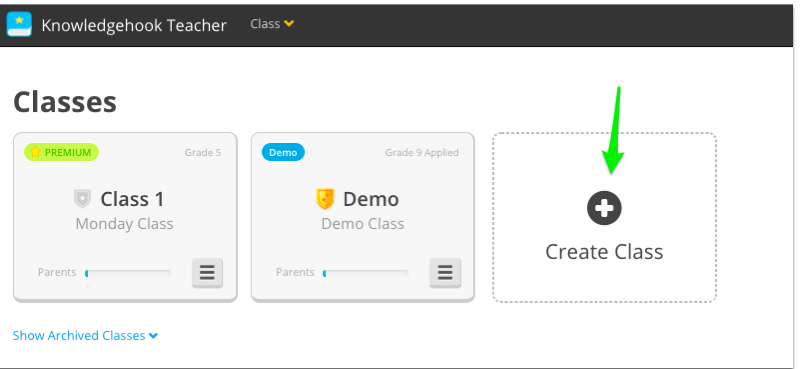Click the Grade 9 Applied label
Screen dimensions: 801x369
coord(422,152)
